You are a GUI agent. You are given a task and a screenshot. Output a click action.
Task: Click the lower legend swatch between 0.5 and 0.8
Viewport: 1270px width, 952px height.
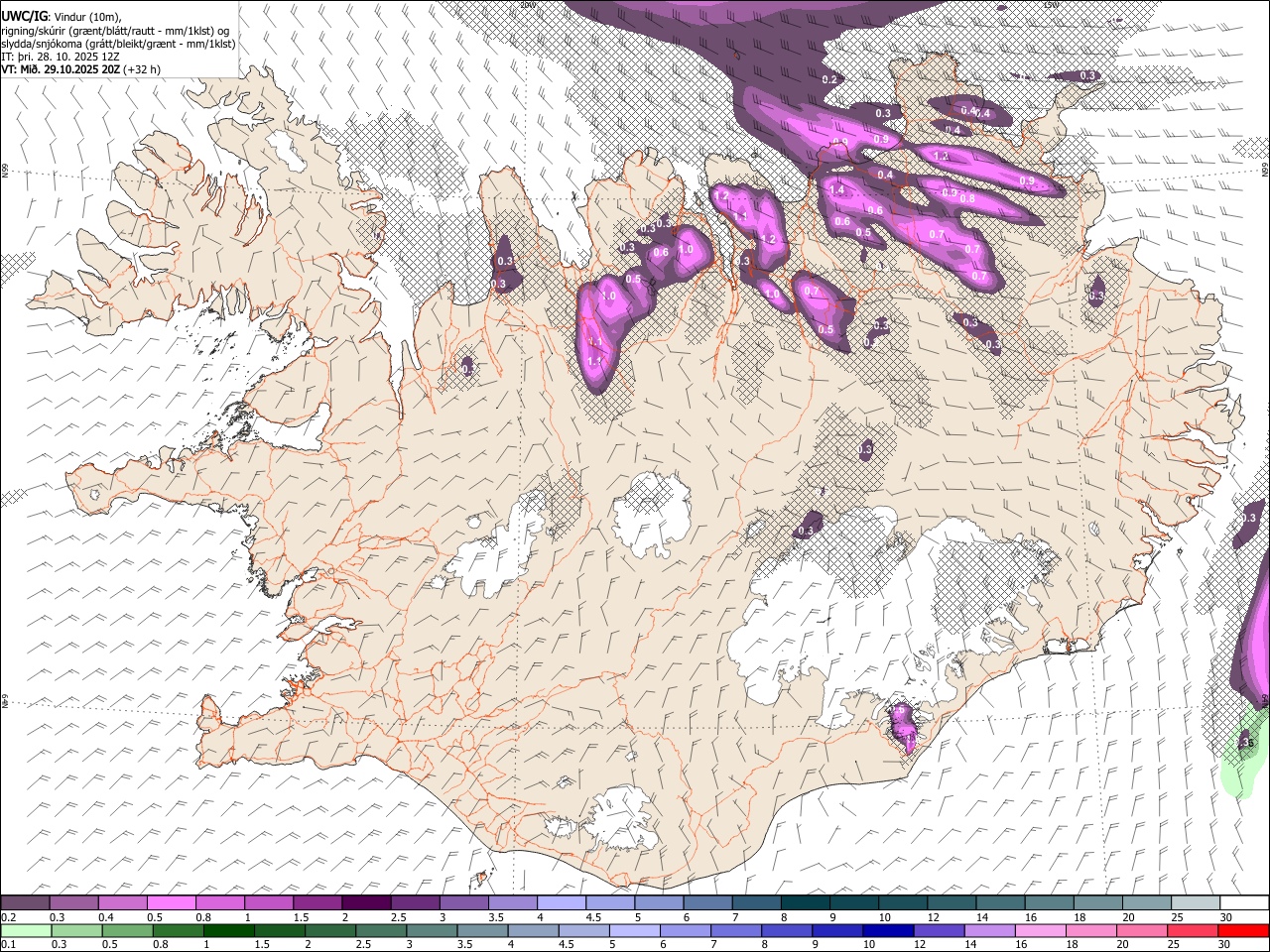pyautogui.click(x=128, y=931)
